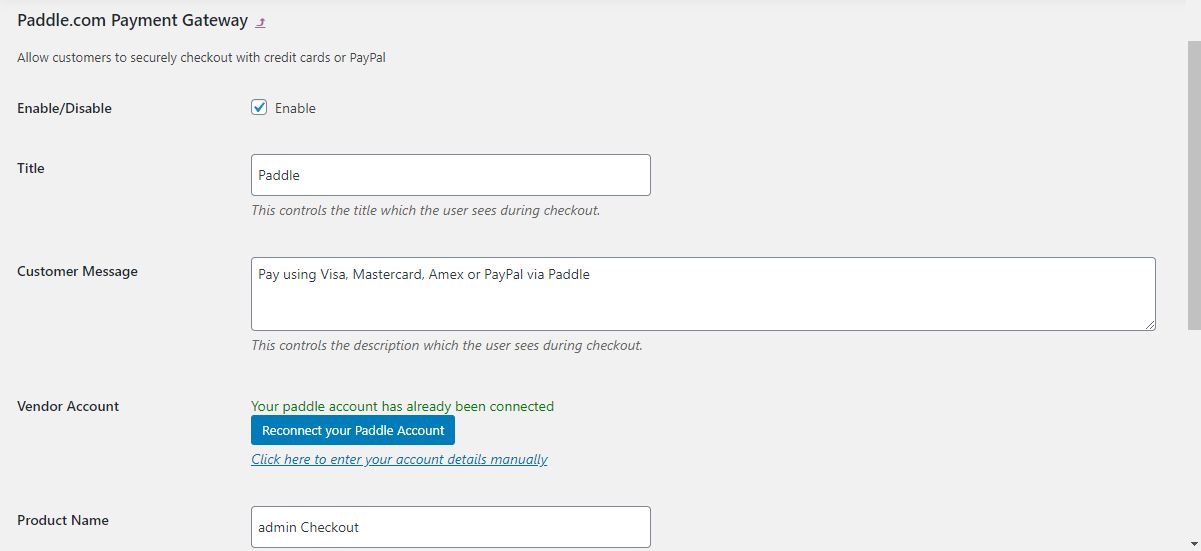
Task: Click the "Enable/Disable" row label
Action: click(x=64, y=108)
